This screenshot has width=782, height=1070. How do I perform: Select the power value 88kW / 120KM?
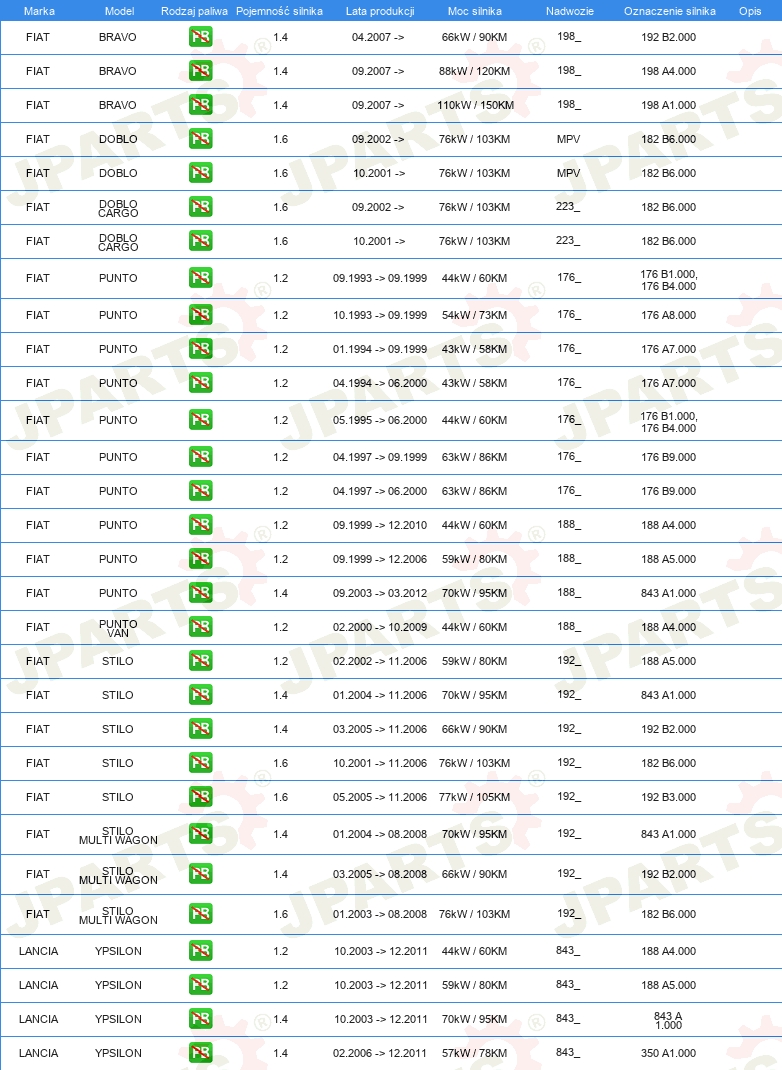(x=474, y=71)
